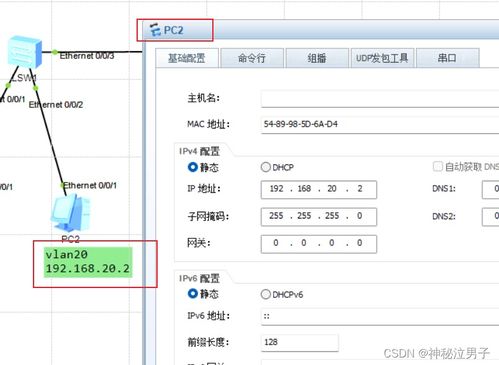Click the 网关 field 0.0.0.0
The image size is (499, 365).
pyautogui.click(x=319, y=244)
